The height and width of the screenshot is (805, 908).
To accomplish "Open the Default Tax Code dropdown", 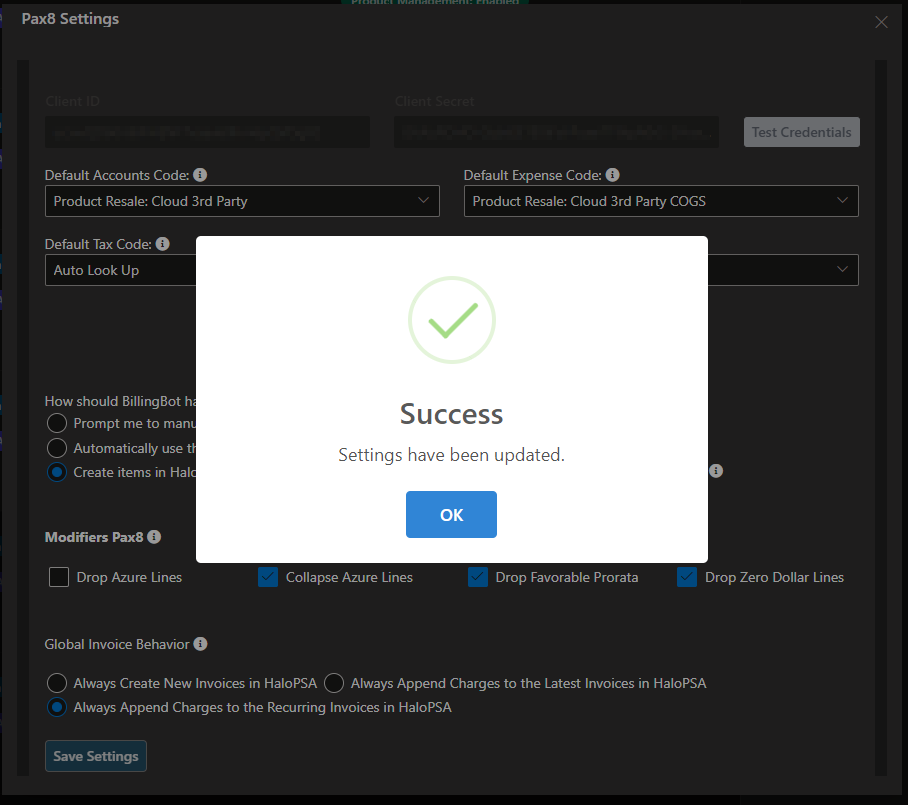I will (x=120, y=270).
